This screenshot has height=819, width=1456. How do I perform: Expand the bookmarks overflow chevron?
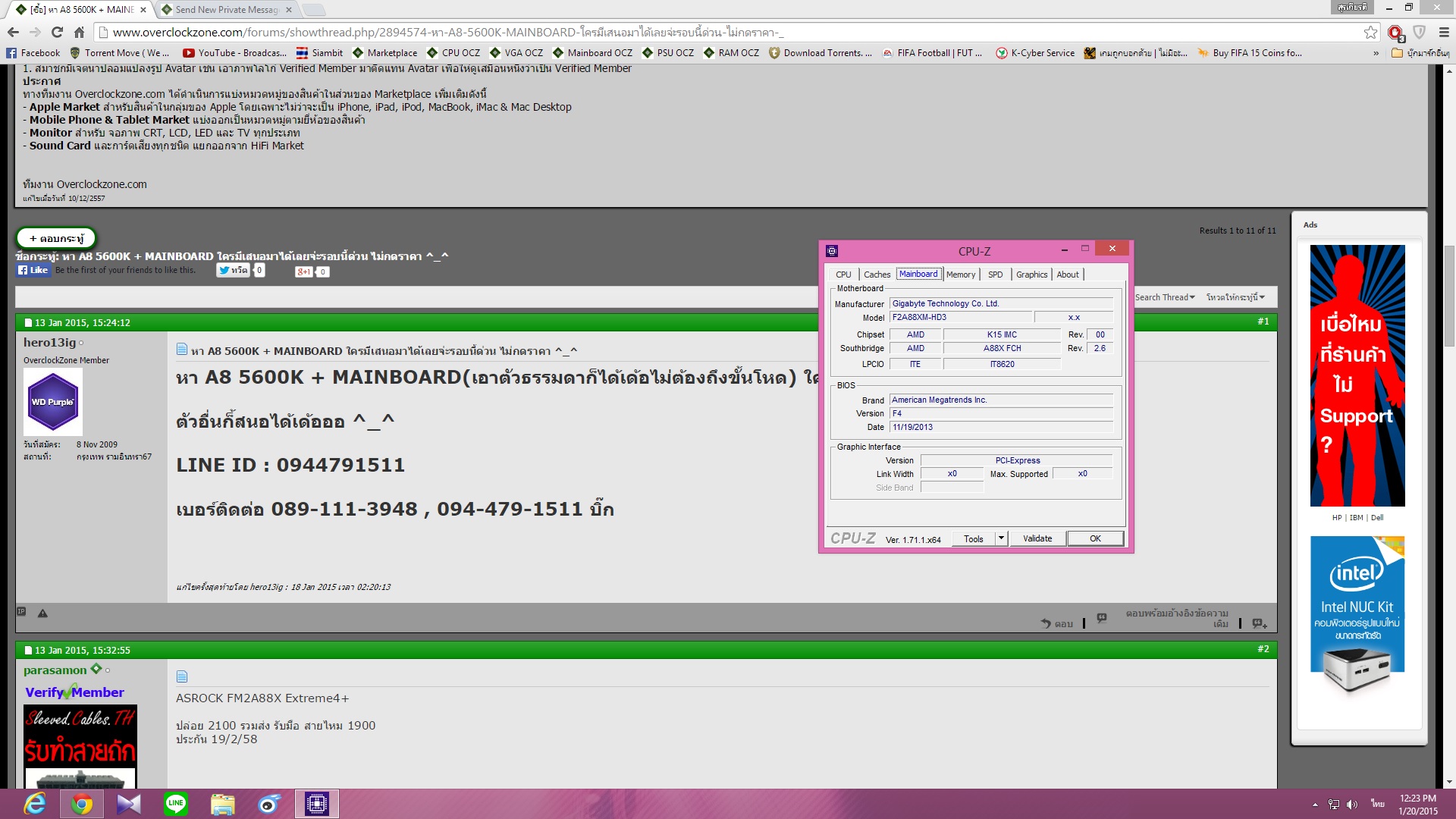(x=1376, y=53)
